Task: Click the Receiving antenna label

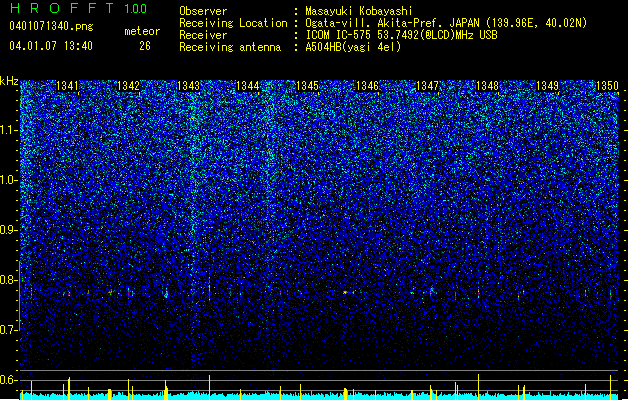Action: (x=230, y=47)
